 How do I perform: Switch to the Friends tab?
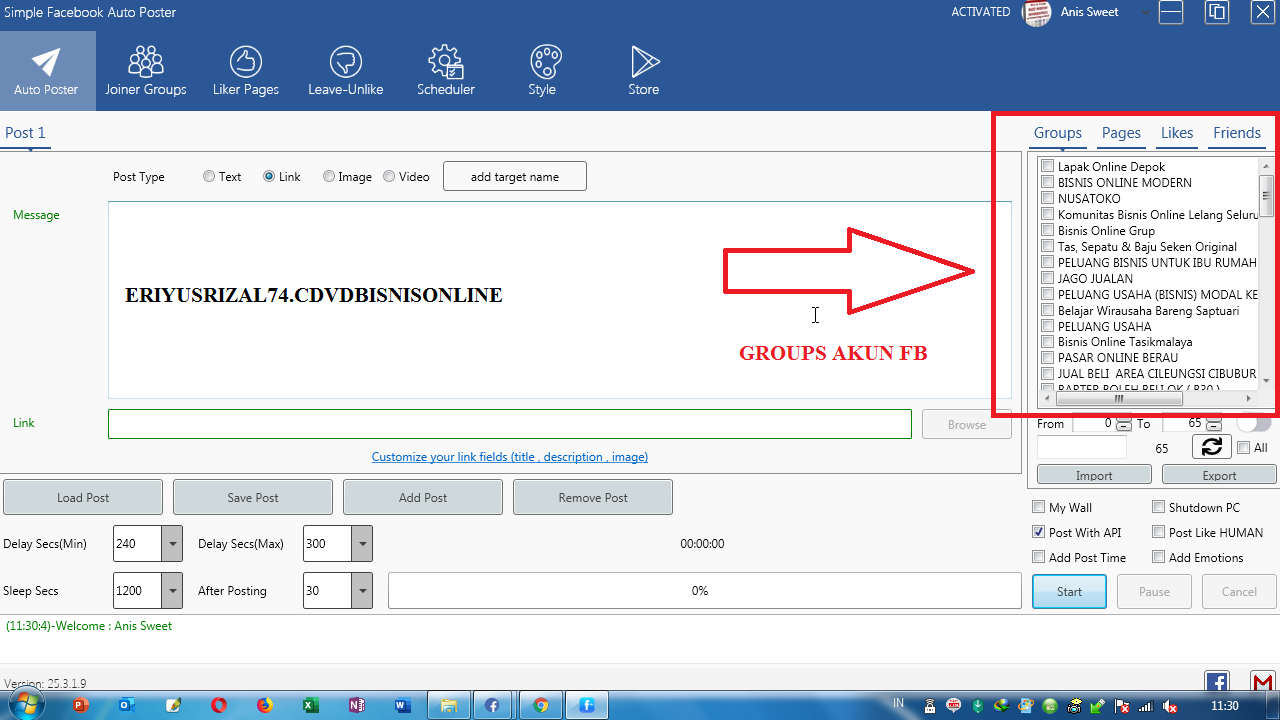[1237, 133]
